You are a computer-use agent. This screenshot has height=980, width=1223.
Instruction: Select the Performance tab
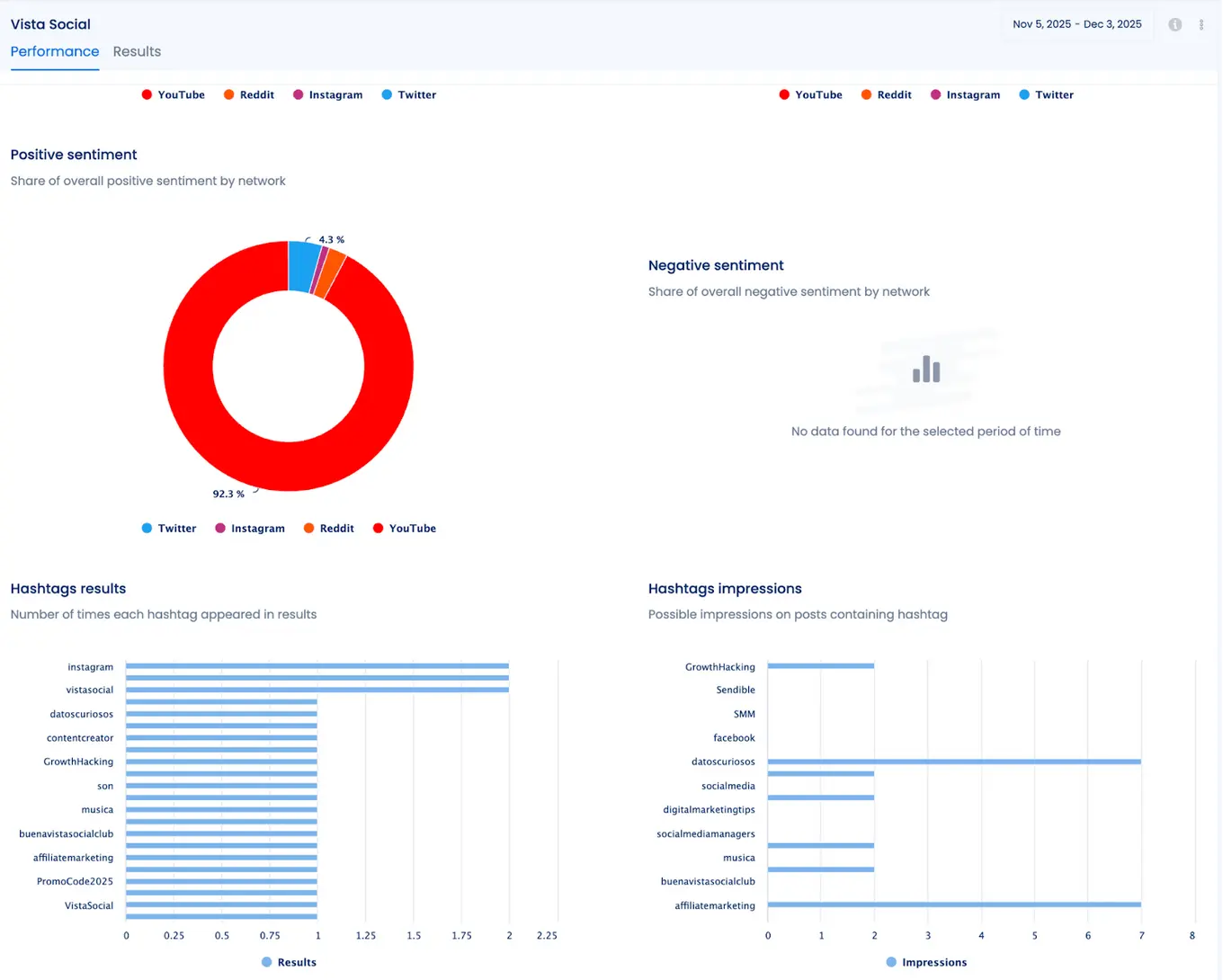click(55, 51)
